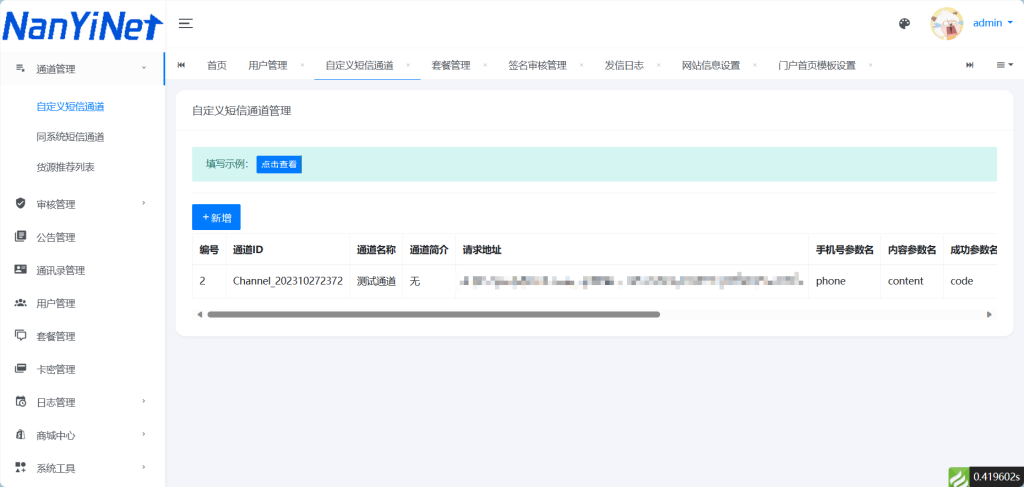Click the Channel_202310272372 cell
1024x487 pixels.
pos(288,281)
